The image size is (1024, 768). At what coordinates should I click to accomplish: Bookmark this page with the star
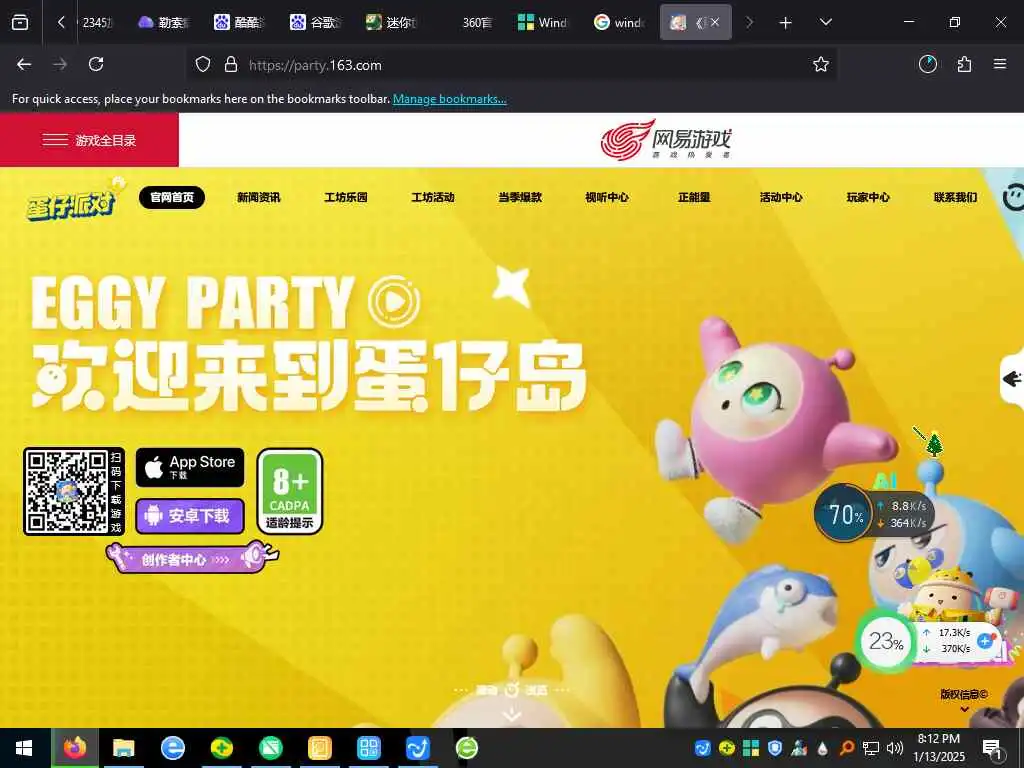820,64
